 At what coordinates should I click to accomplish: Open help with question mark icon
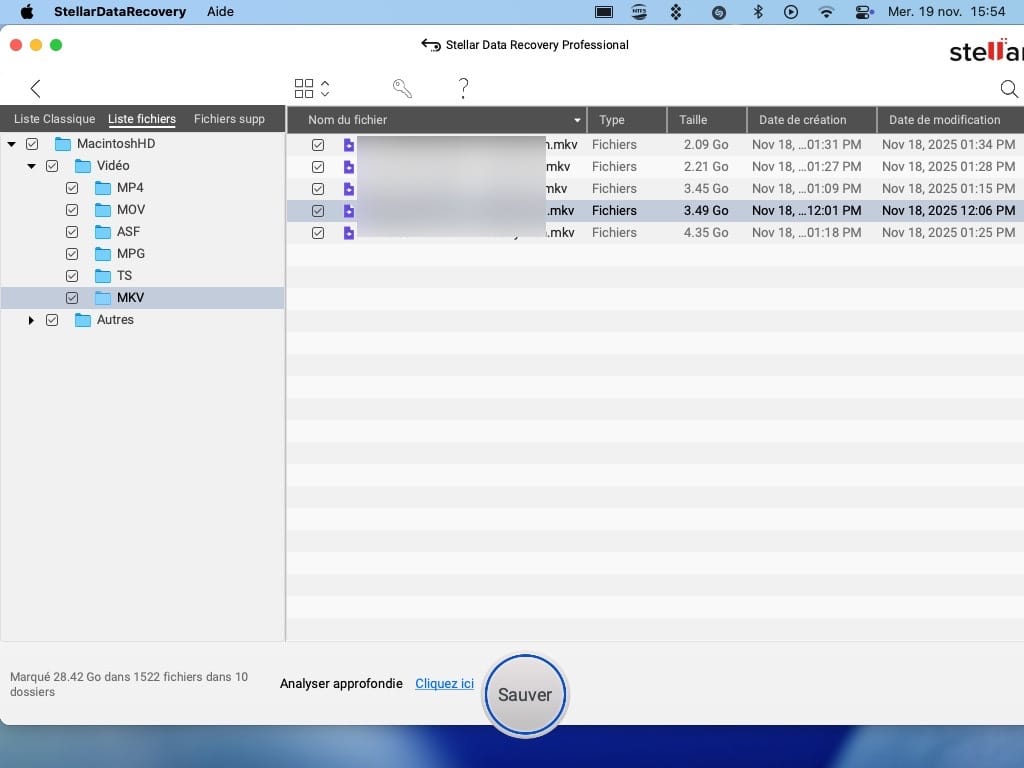tap(463, 88)
